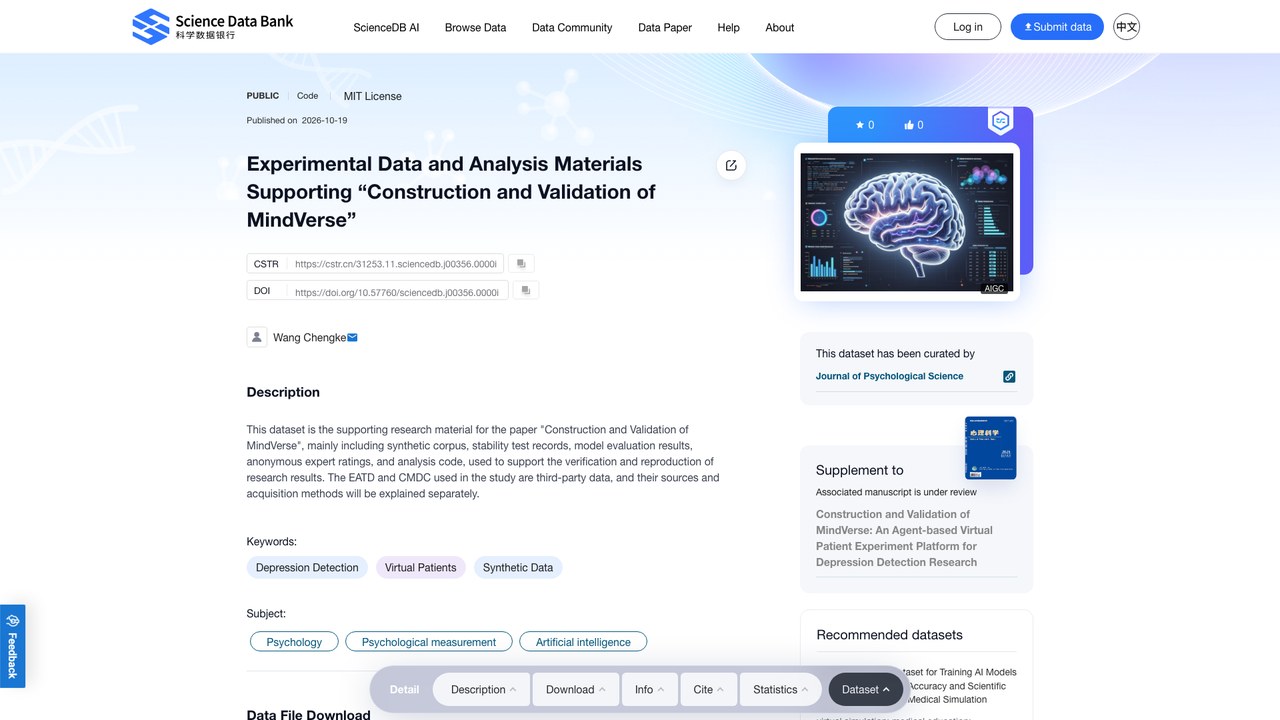Click the CSTR URL field
This screenshot has width=1280, height=720.
click(x=396, y=264)
